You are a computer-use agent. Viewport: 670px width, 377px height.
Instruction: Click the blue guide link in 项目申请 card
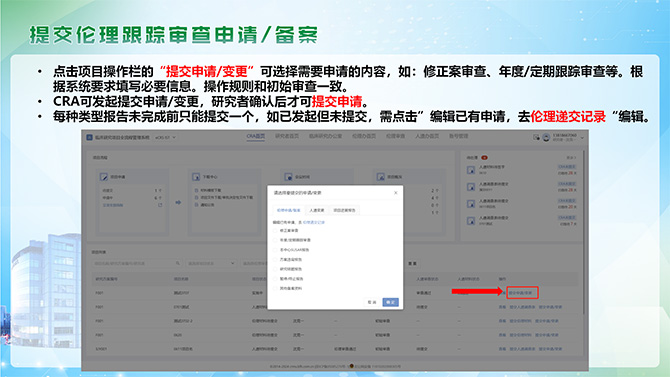(x=113, y=205)
